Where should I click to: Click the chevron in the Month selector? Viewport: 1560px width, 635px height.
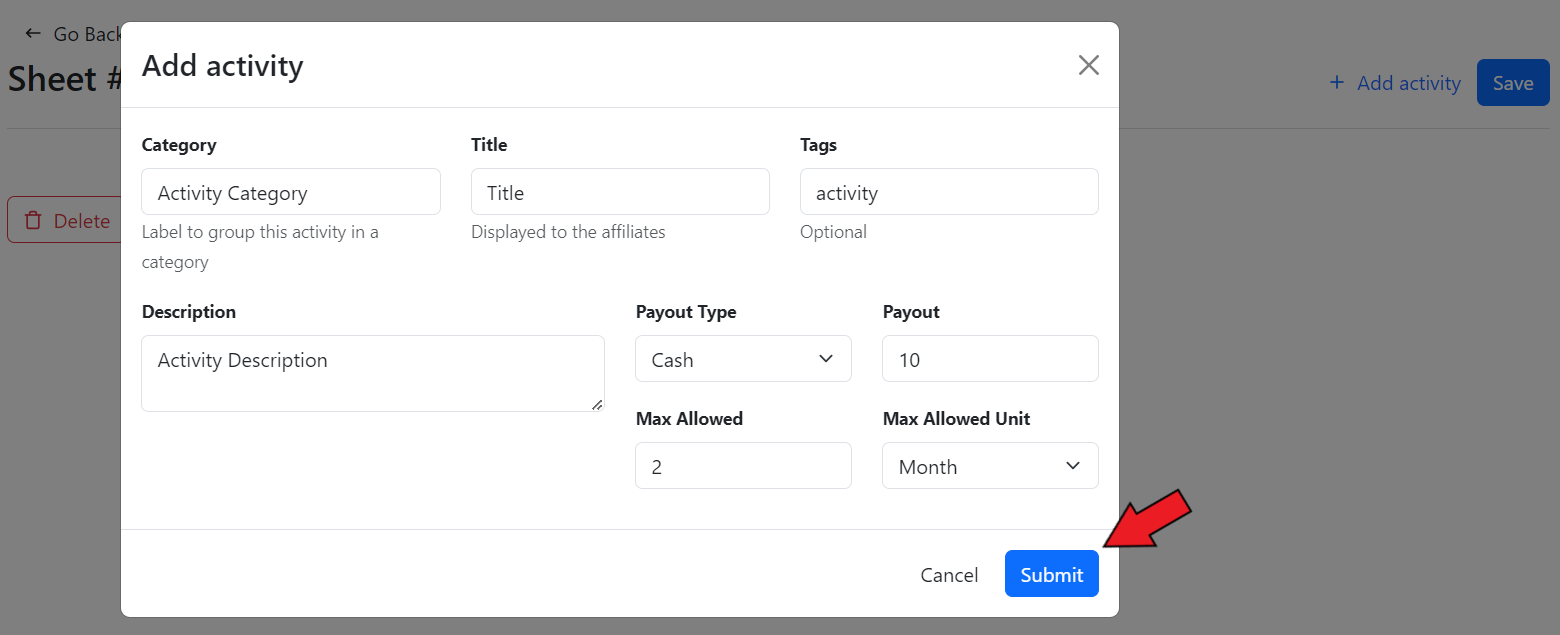1073,466
